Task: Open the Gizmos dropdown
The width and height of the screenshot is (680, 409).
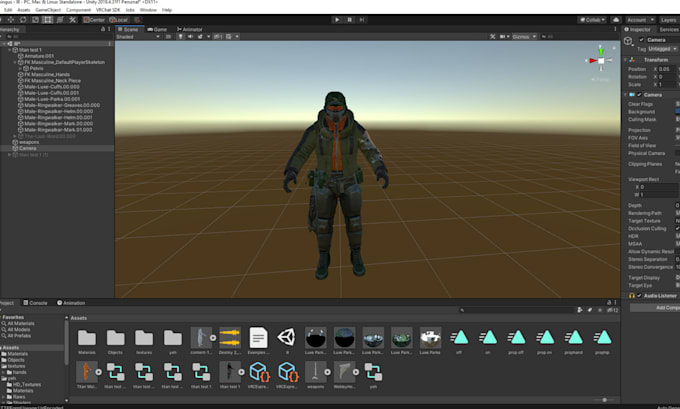Action: pyautogui.click(x=524, y=37)
